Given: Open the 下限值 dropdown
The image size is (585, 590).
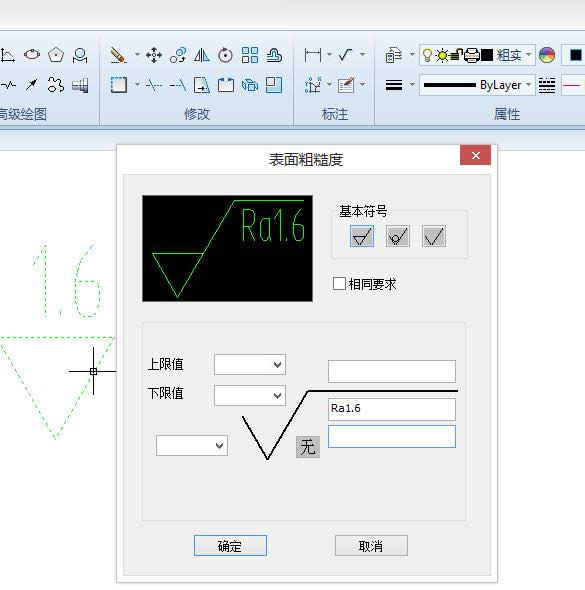Looking at the screenshot, I should point(250,395).
